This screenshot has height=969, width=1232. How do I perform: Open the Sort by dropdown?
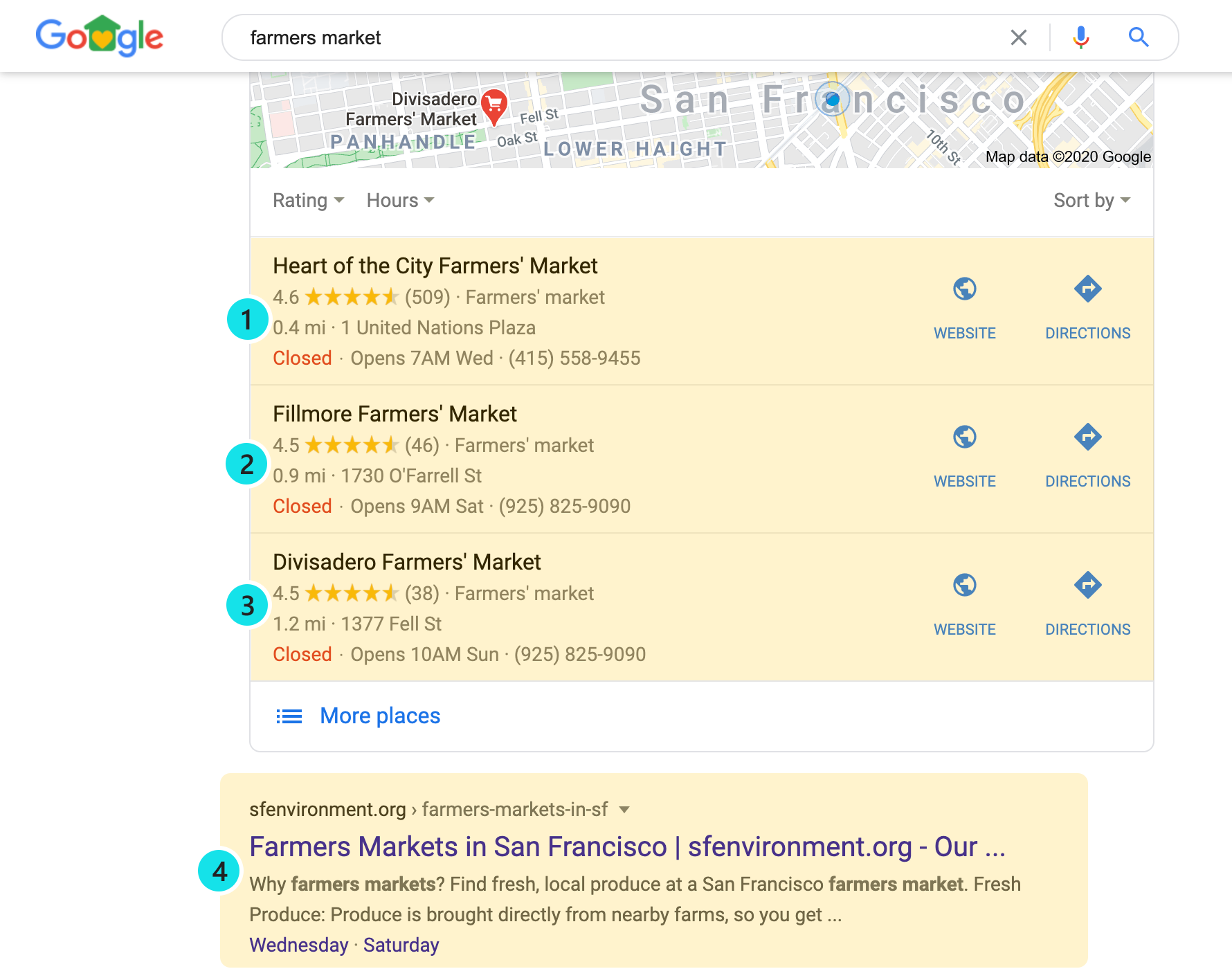coord(1091,201)
